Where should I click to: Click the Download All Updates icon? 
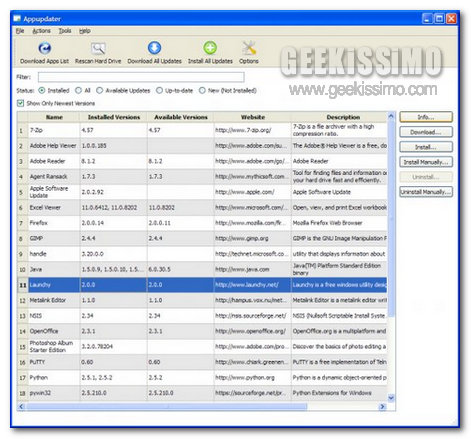[154, 48]
